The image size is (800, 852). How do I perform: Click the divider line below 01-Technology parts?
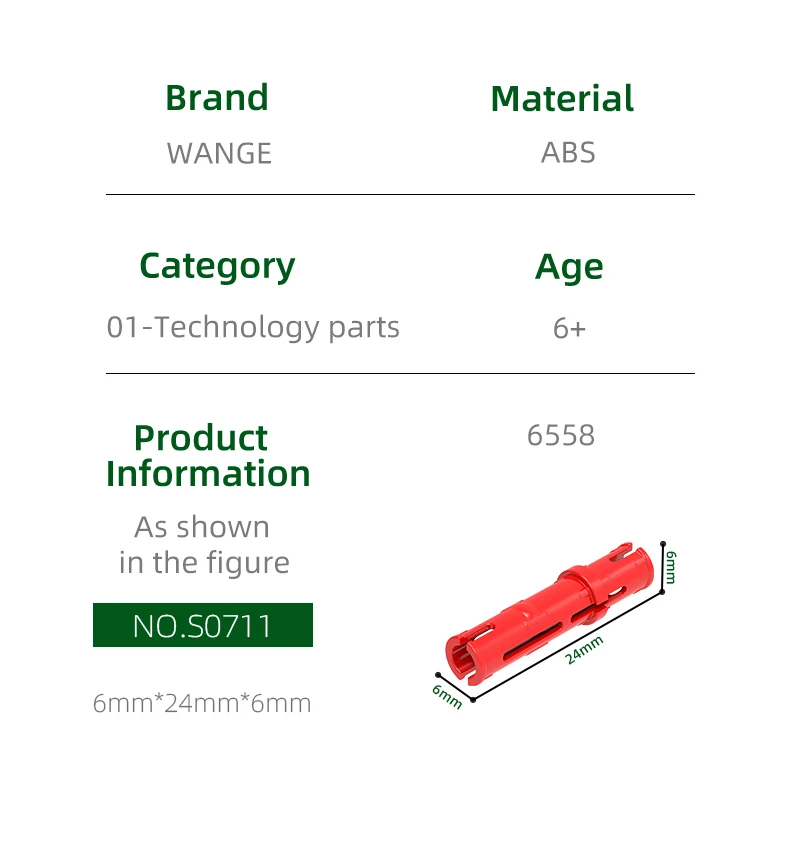pyautogui.click(x=400, y=373)
